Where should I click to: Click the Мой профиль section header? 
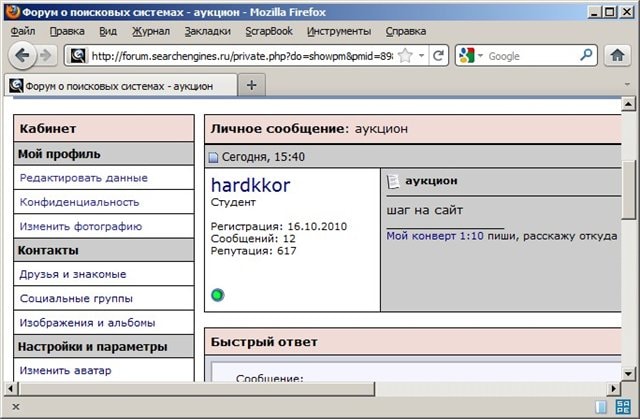point(104,154)
